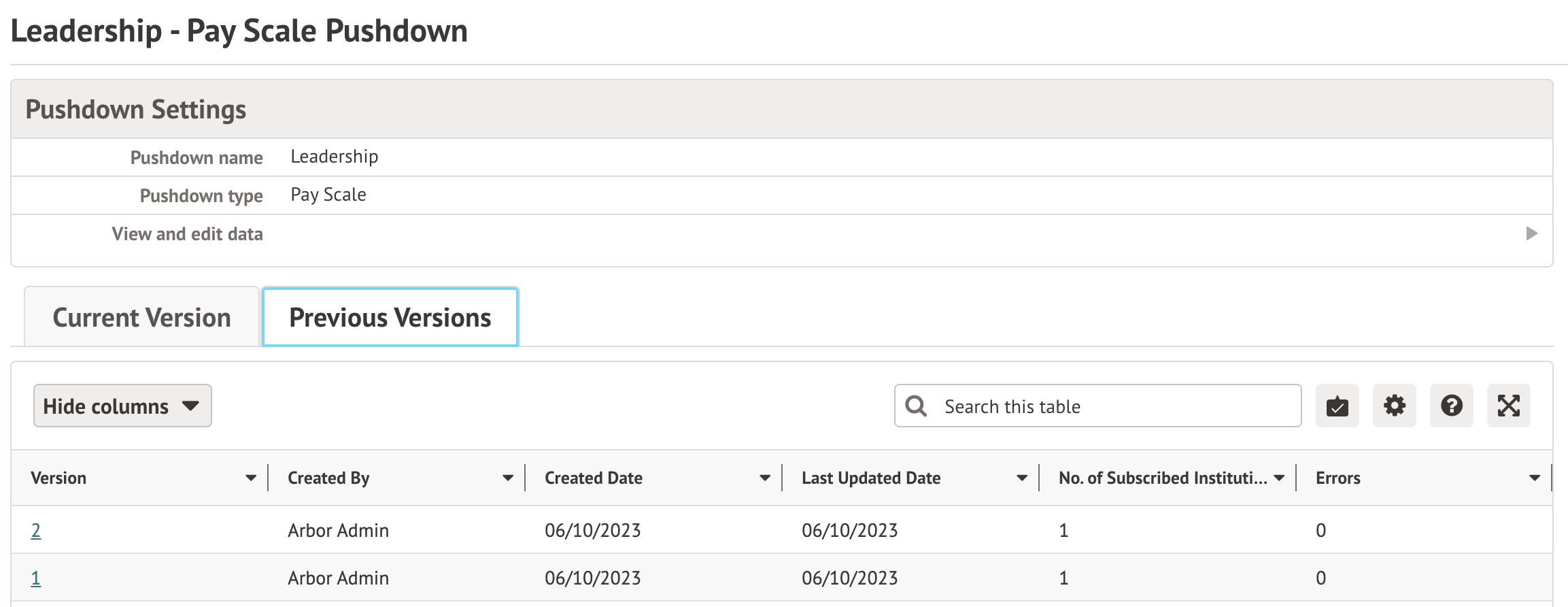Open version 2 link
1568x607 pixels.
[36, 531]
